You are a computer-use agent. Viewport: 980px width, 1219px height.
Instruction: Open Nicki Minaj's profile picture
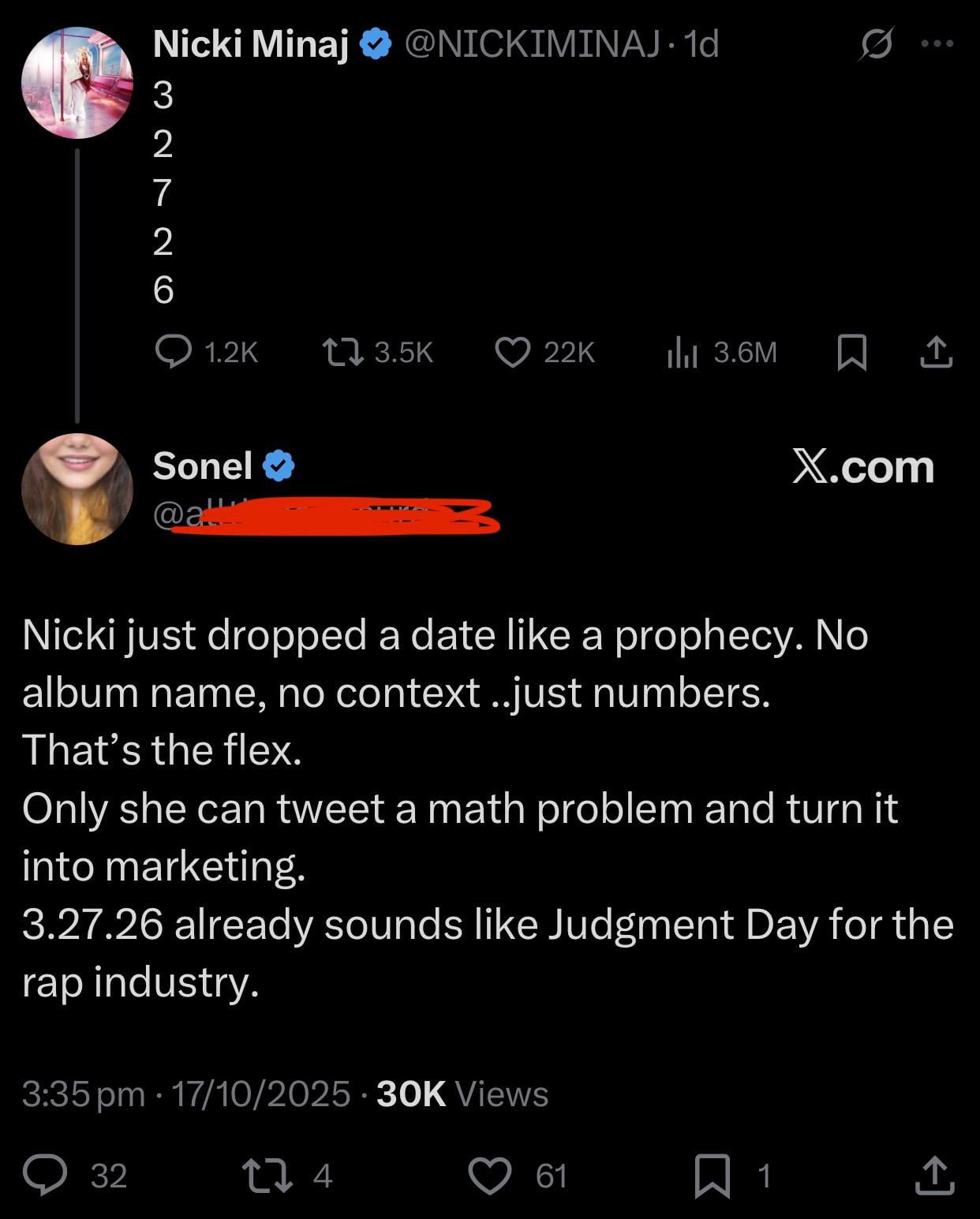coord(77,83)
